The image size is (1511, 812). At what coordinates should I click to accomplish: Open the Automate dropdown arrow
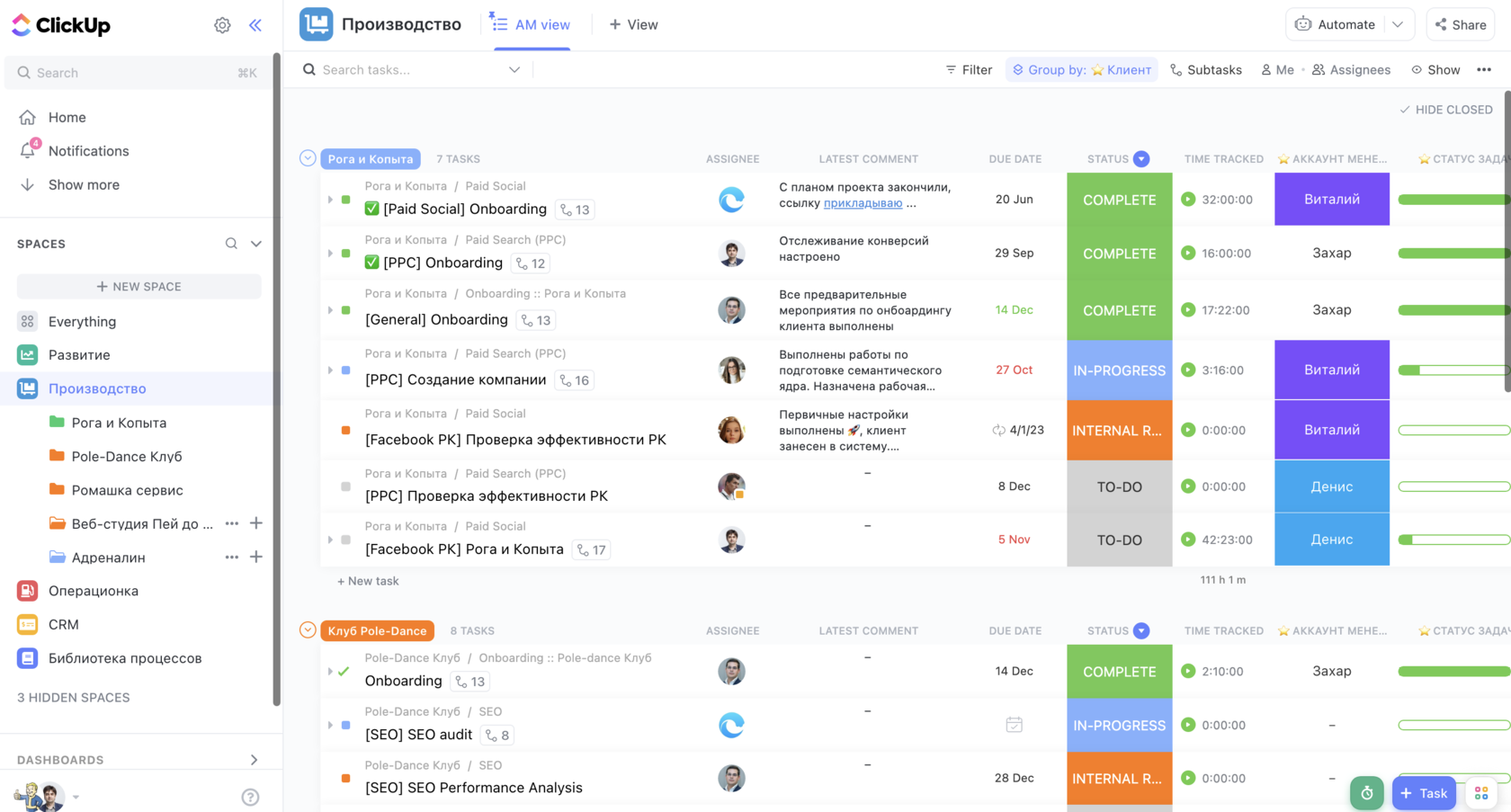click(1398, 24)
